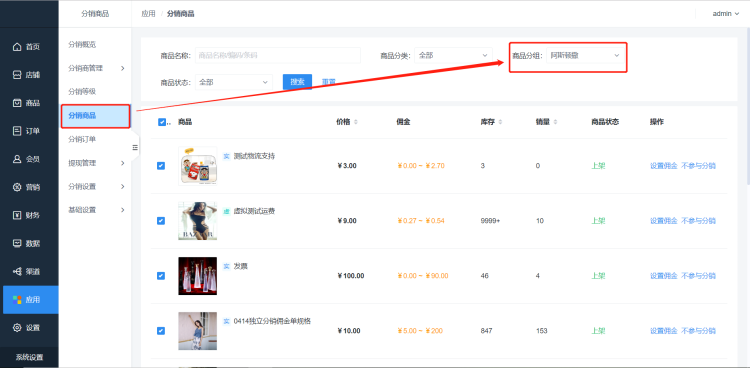Click the 虚 tag of 虚拟测试运费
The image size is (750, 368).
227,212
